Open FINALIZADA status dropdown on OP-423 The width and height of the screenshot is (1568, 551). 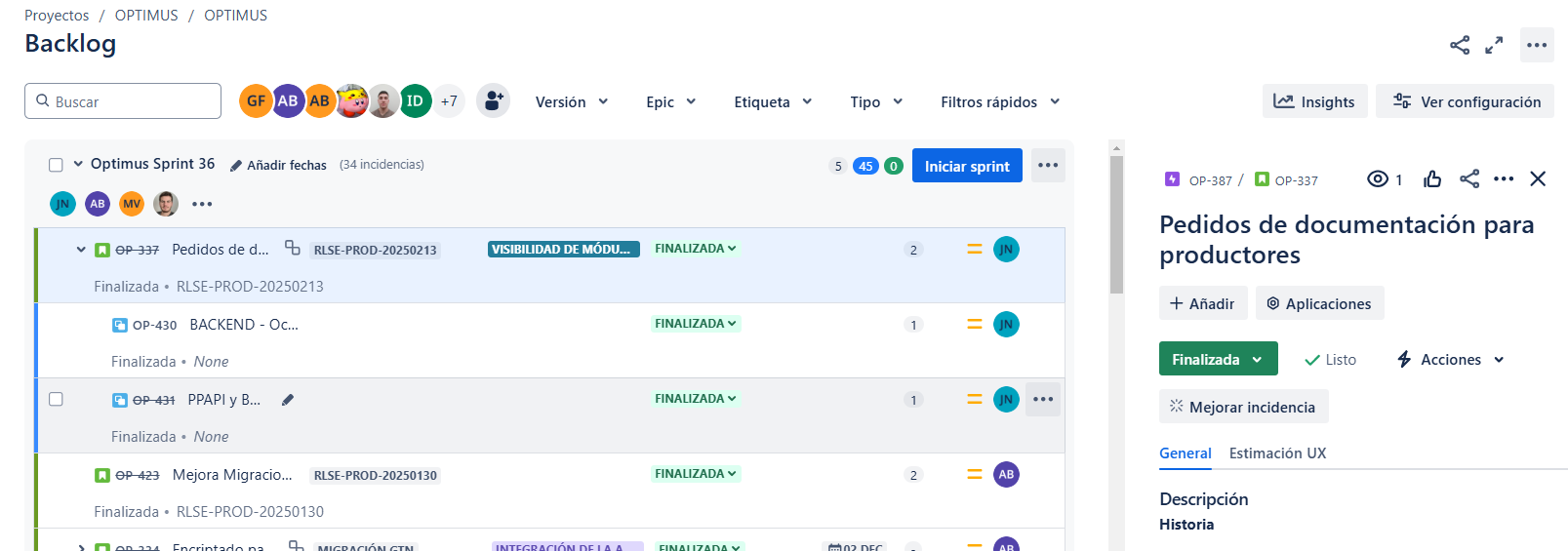pyautogui.click(x=696, y=474)
